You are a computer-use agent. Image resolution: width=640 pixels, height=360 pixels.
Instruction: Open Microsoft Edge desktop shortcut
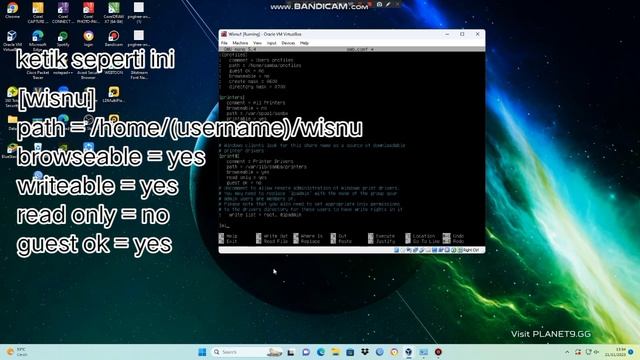(38, 40)
